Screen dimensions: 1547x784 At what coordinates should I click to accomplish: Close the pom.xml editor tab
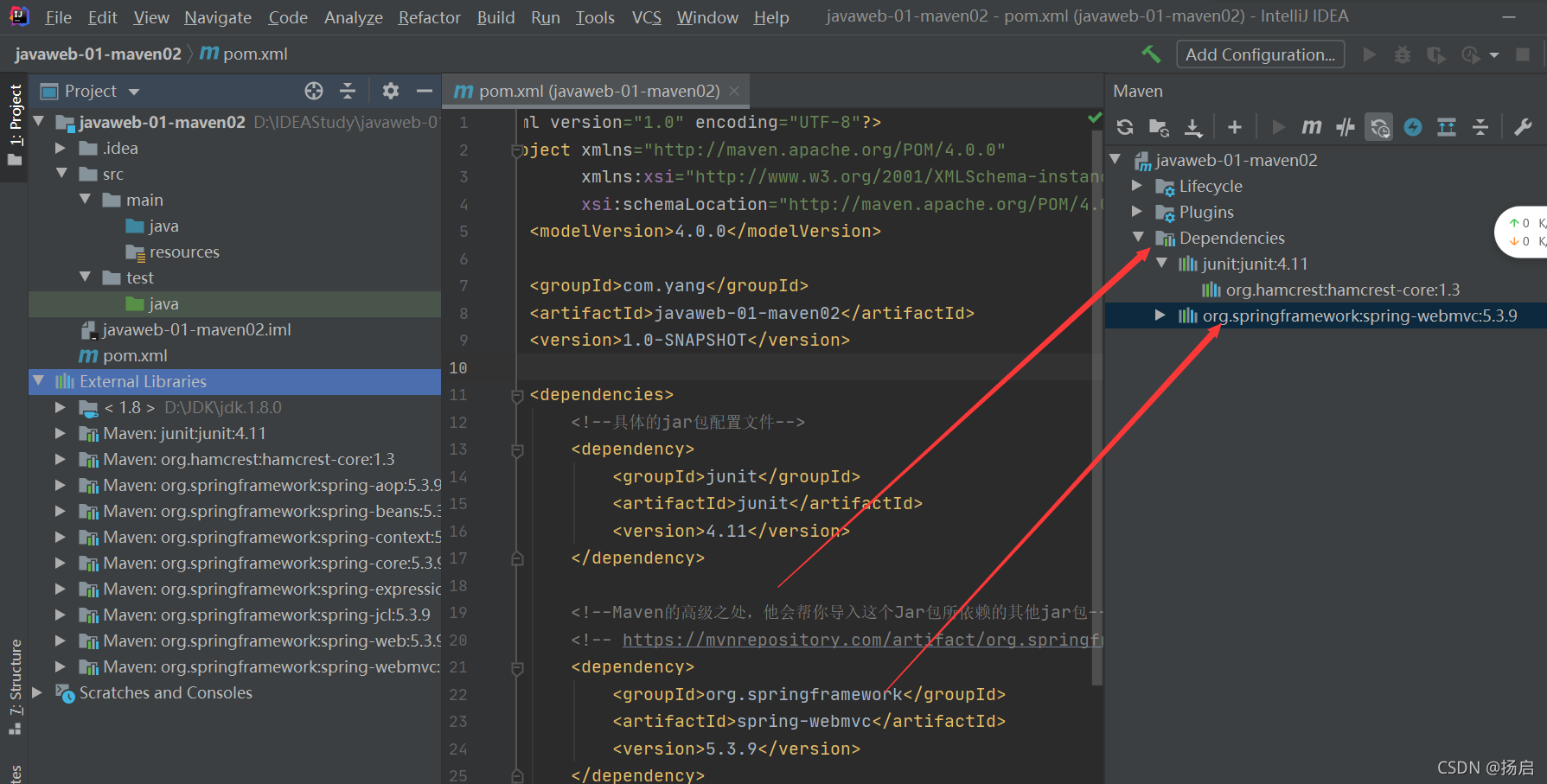(x=734, y=91)
